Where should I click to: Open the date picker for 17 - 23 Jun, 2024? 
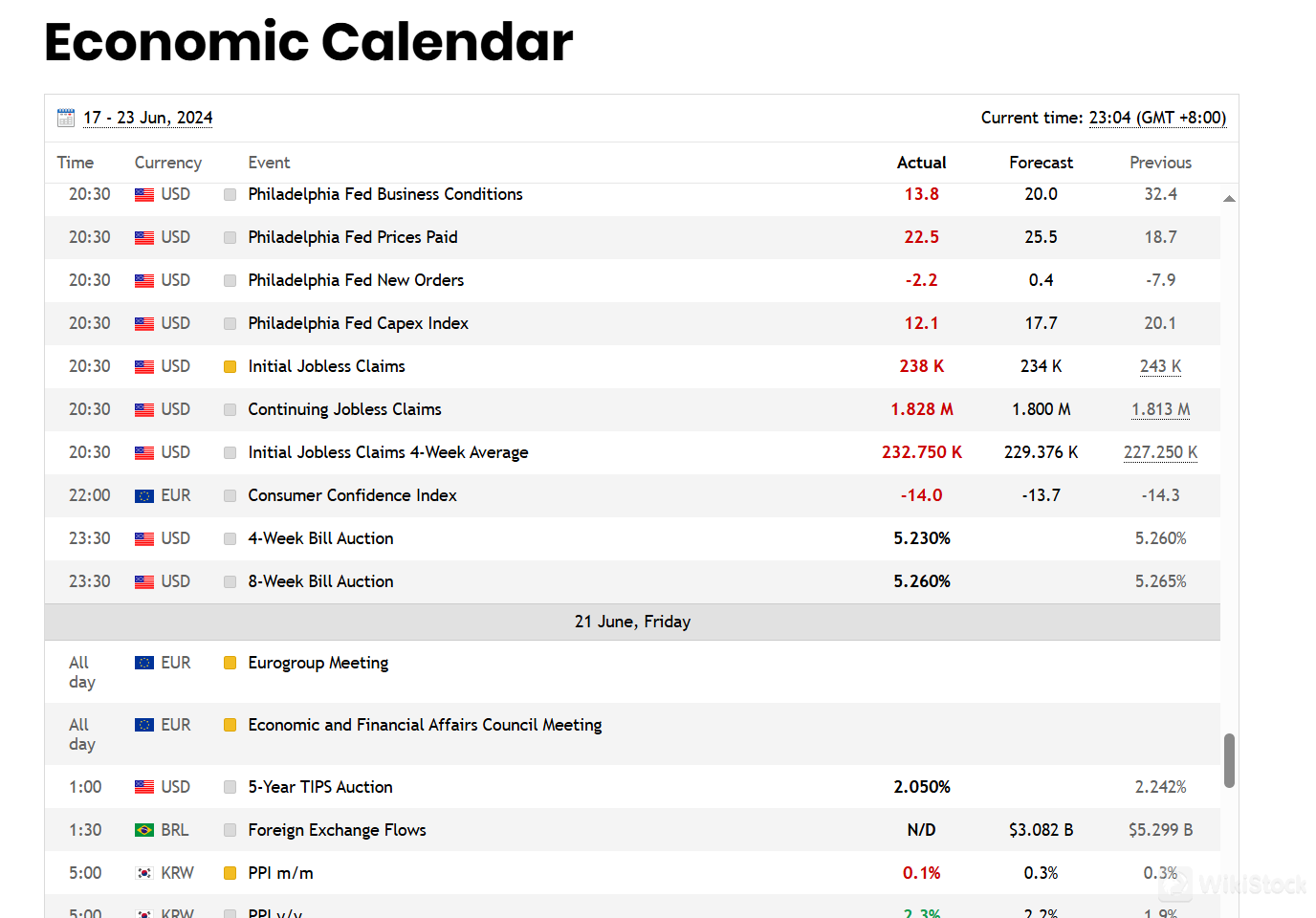coord(147,117)
